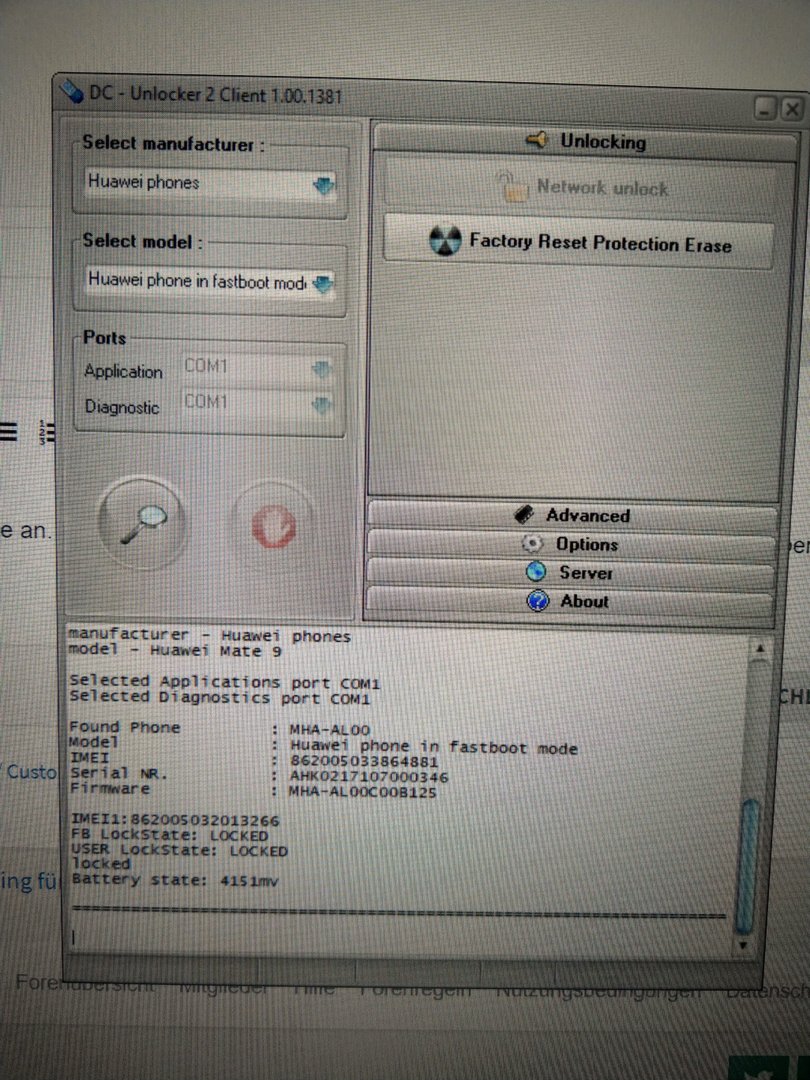Viewport: 810px width, 1080px height.
Task: Click the model Huawei Mate 9 line
Action: pos(175,651)
